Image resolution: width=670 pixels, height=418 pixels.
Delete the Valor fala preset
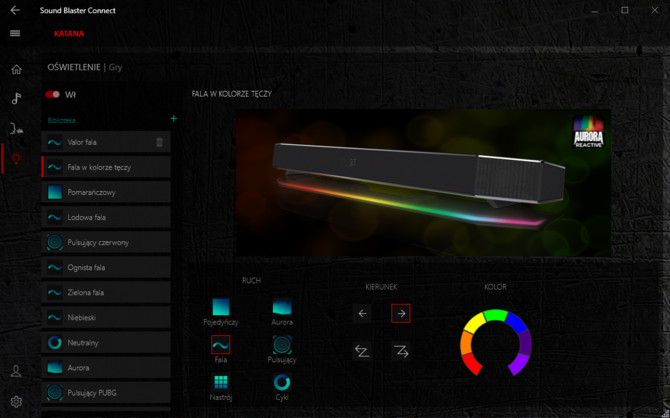point(159,142)
